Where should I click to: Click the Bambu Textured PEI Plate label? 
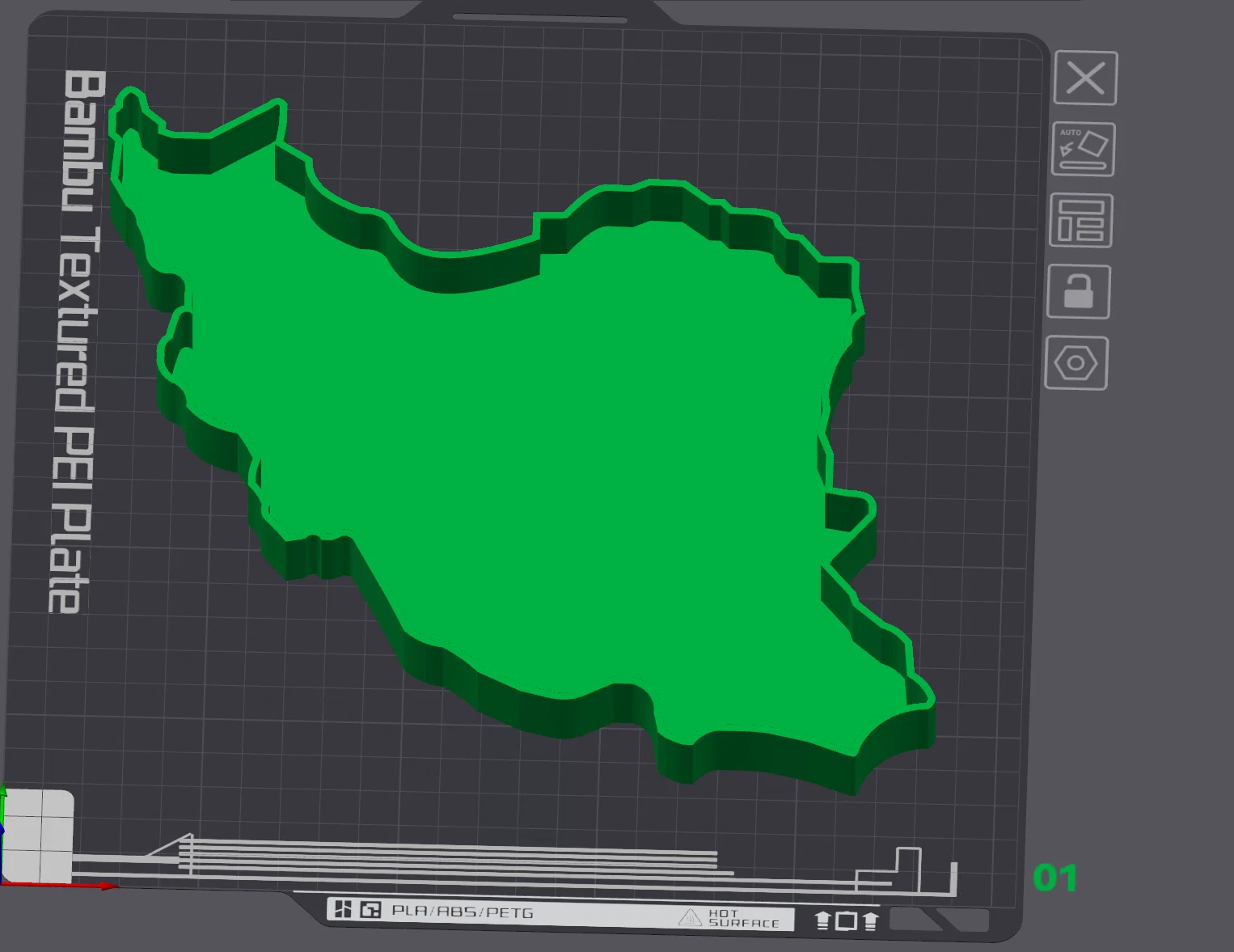tap(75, 341)
